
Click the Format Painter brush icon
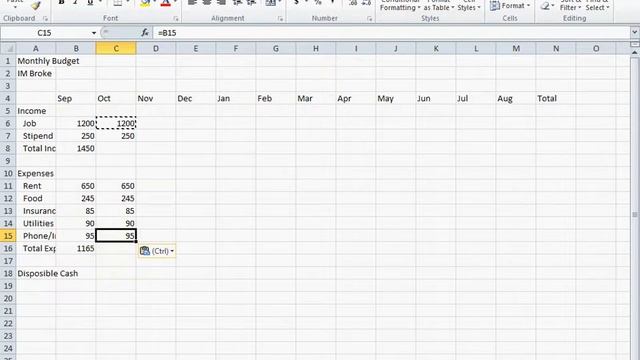[36, 5]
